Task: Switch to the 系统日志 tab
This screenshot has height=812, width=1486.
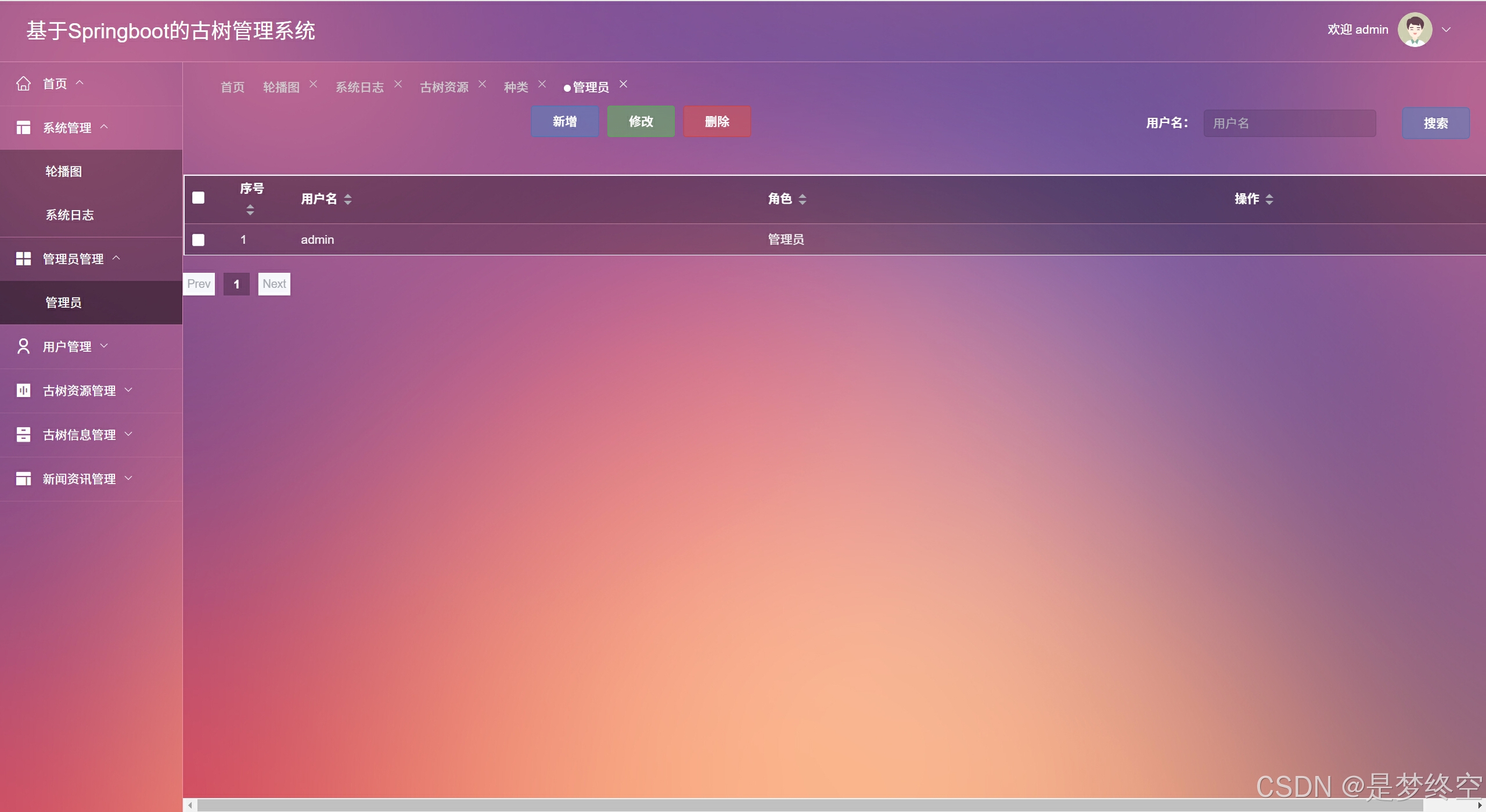Action: point(359,87)
